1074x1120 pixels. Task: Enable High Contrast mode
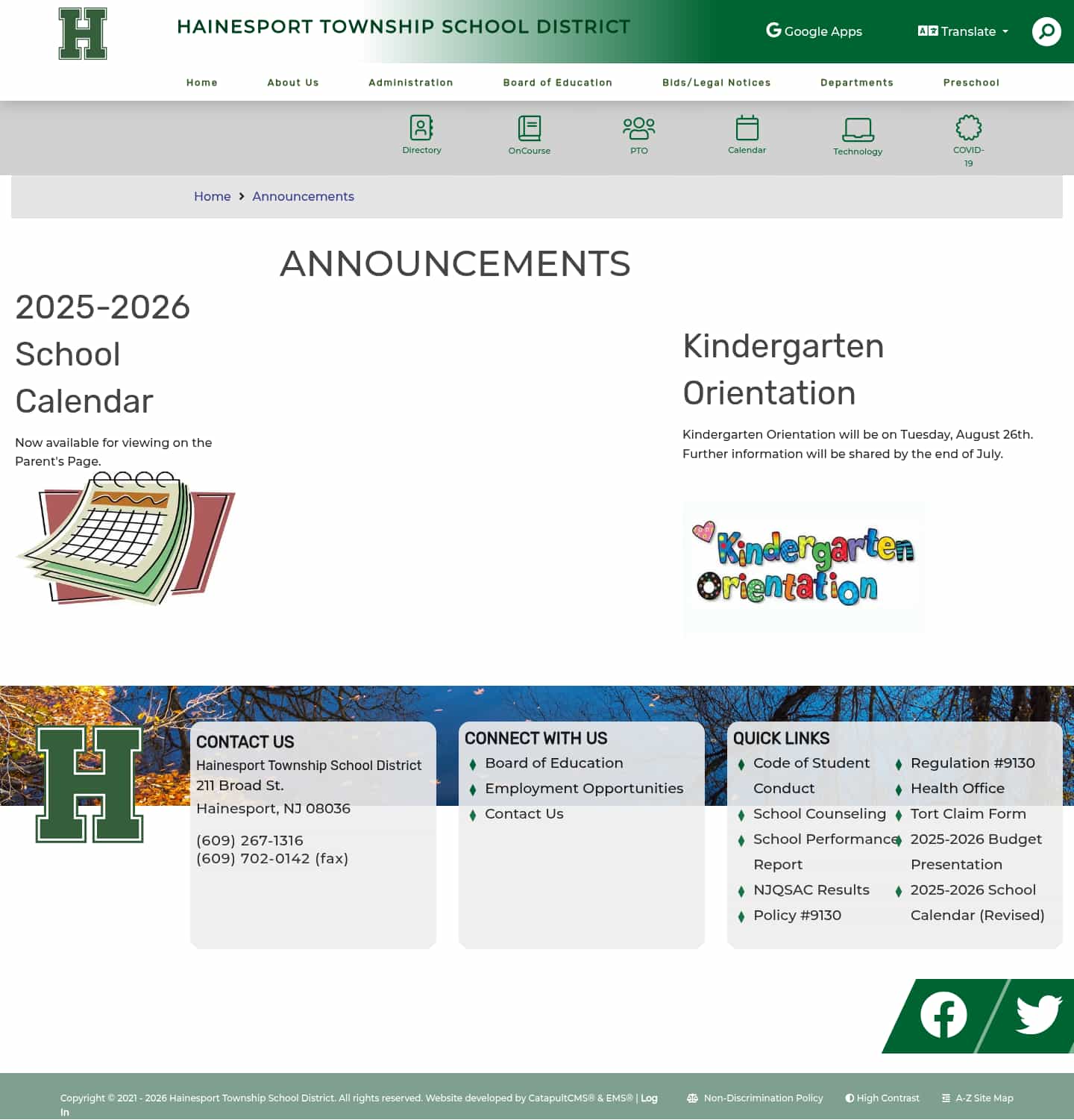click(x=883, y=1098)
